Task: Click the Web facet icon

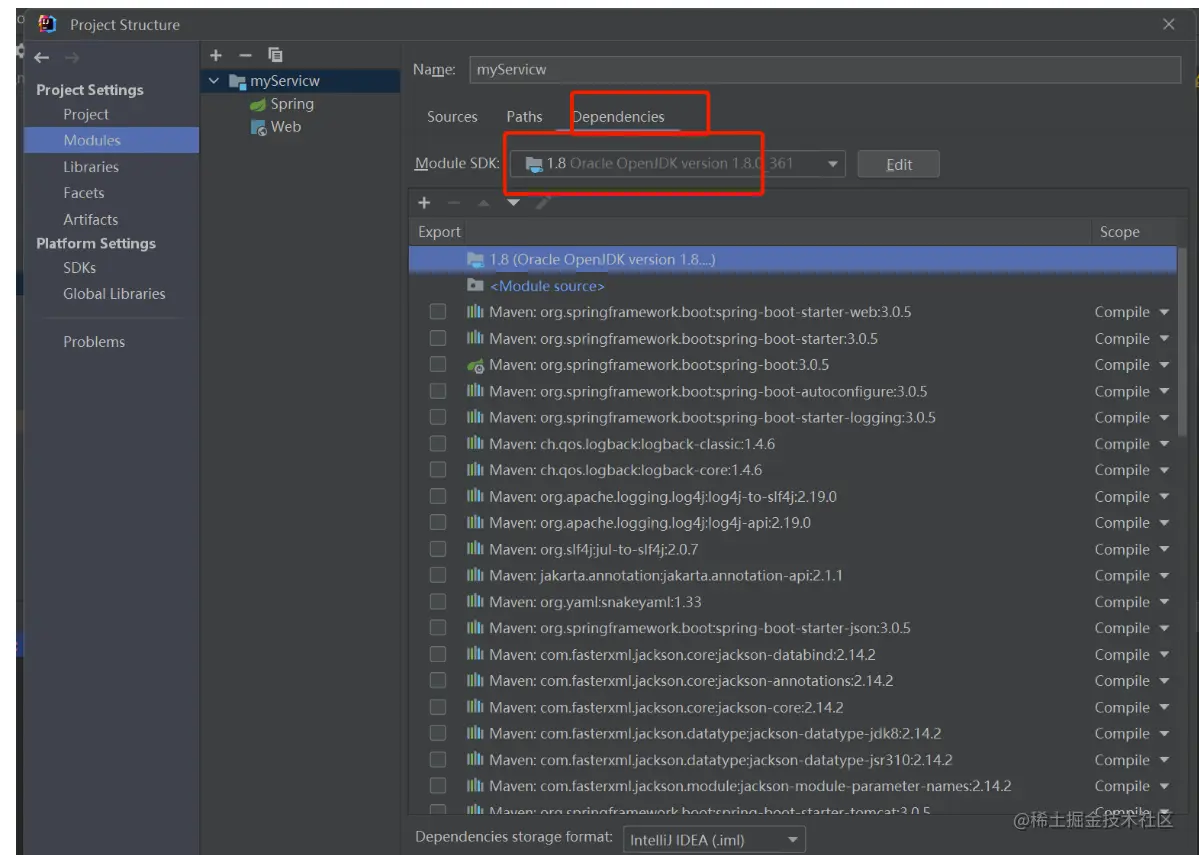Action: click(258, 128)
